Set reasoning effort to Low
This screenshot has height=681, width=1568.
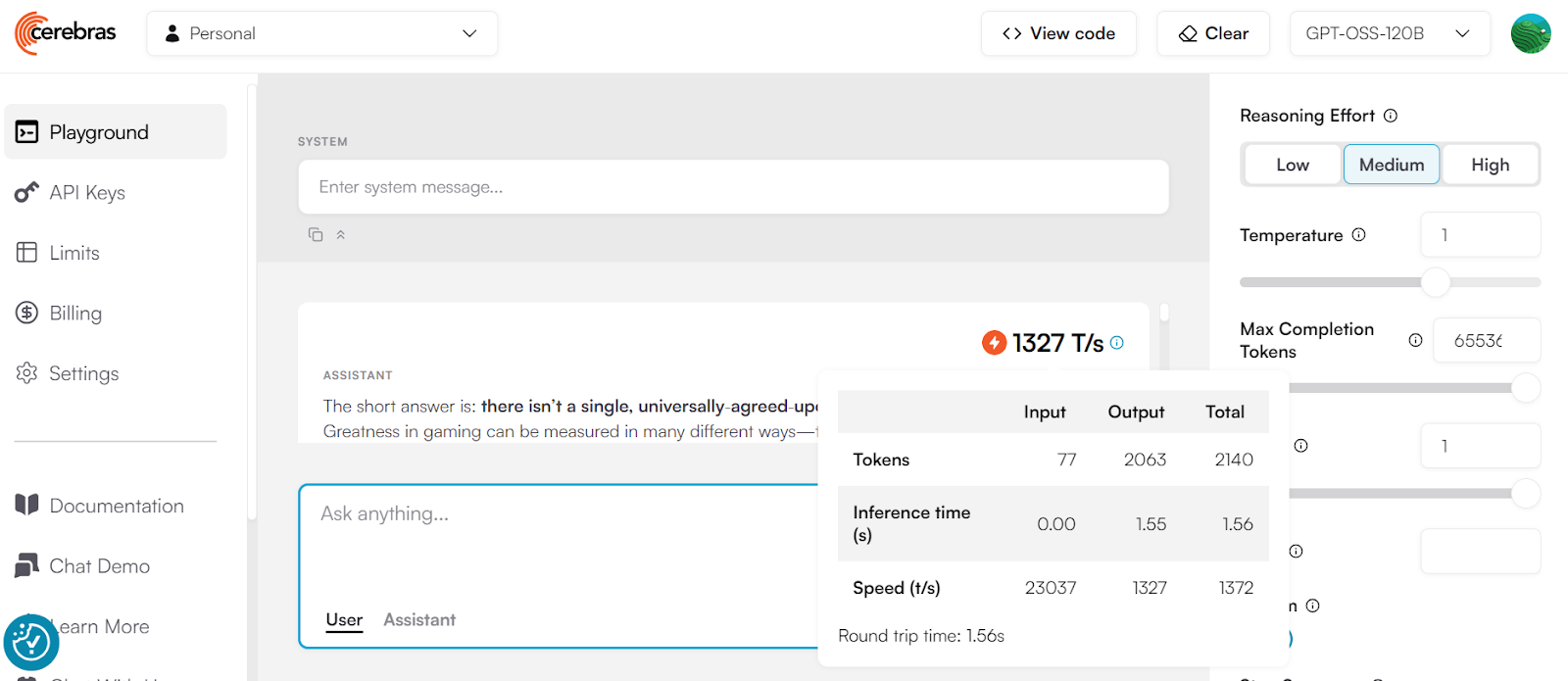pyautogui.click(x=1292, y=165)
